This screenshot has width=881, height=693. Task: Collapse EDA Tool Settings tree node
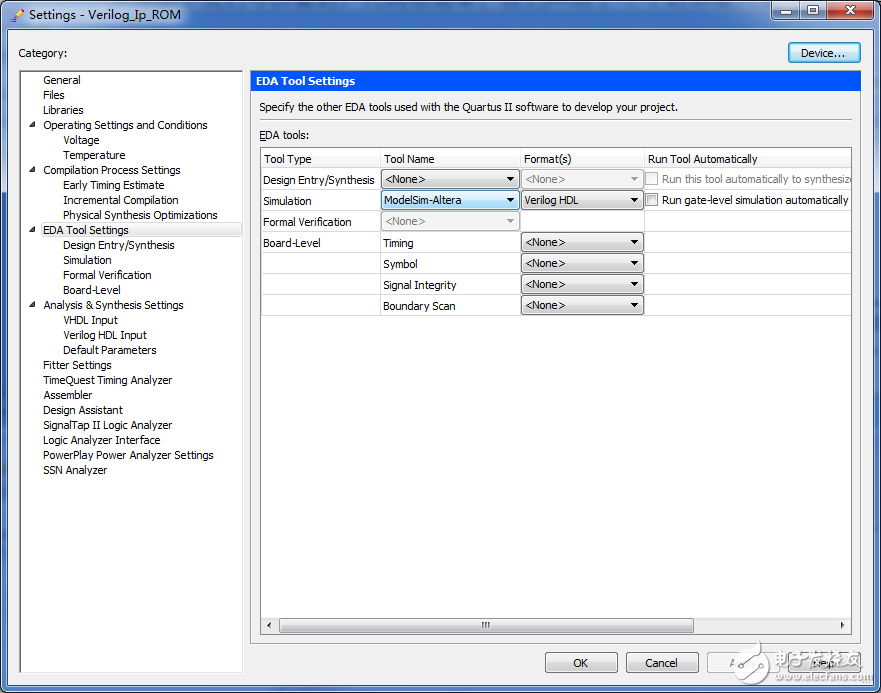pyautogui.click(x=32, y=230)
